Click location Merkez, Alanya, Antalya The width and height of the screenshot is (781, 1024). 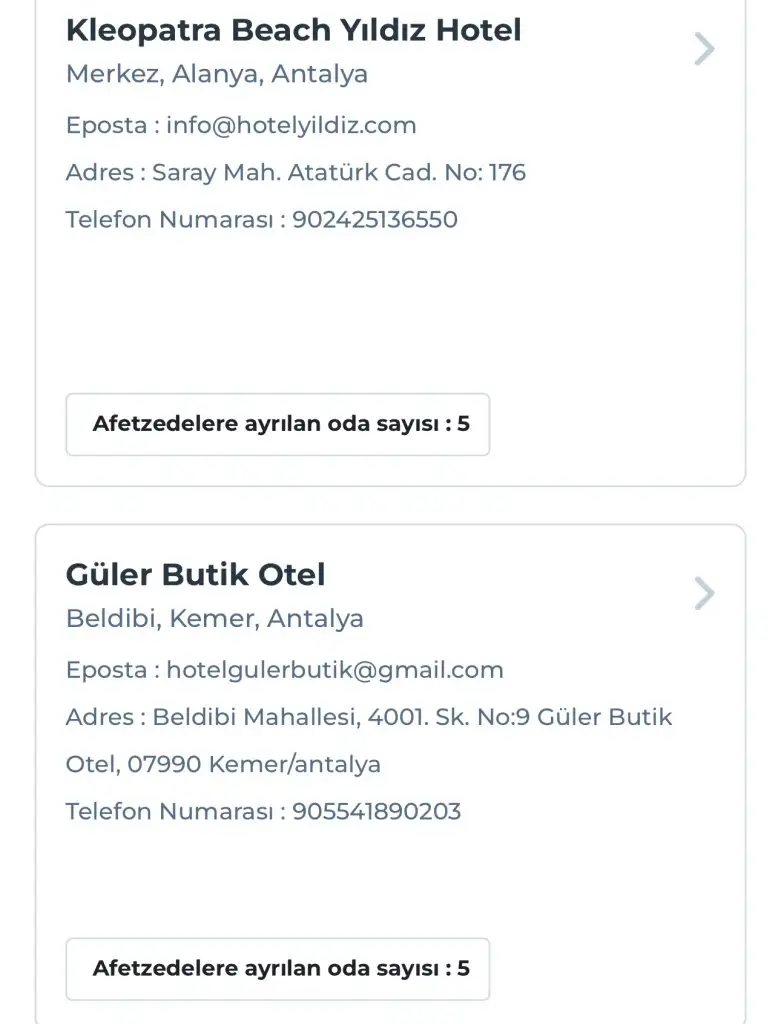click(x=216, y=74)
